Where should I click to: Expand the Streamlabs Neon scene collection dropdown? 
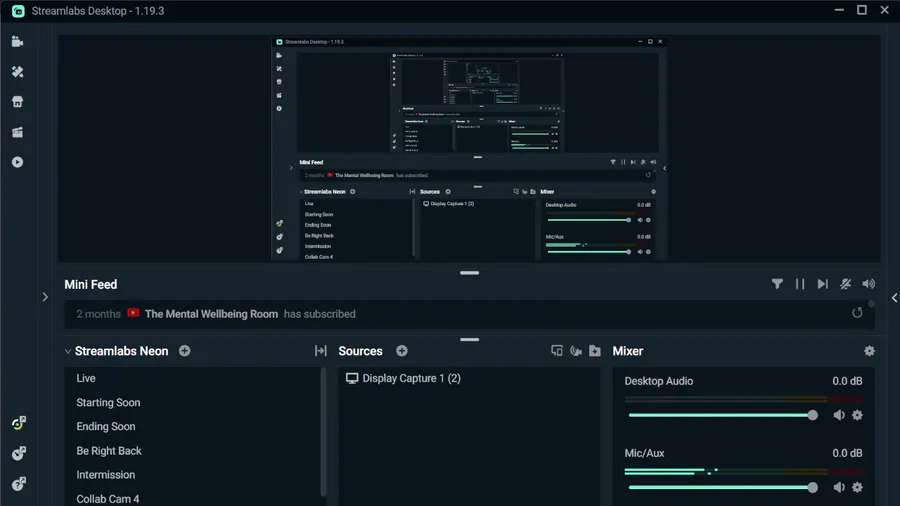(x=68, y=351)
